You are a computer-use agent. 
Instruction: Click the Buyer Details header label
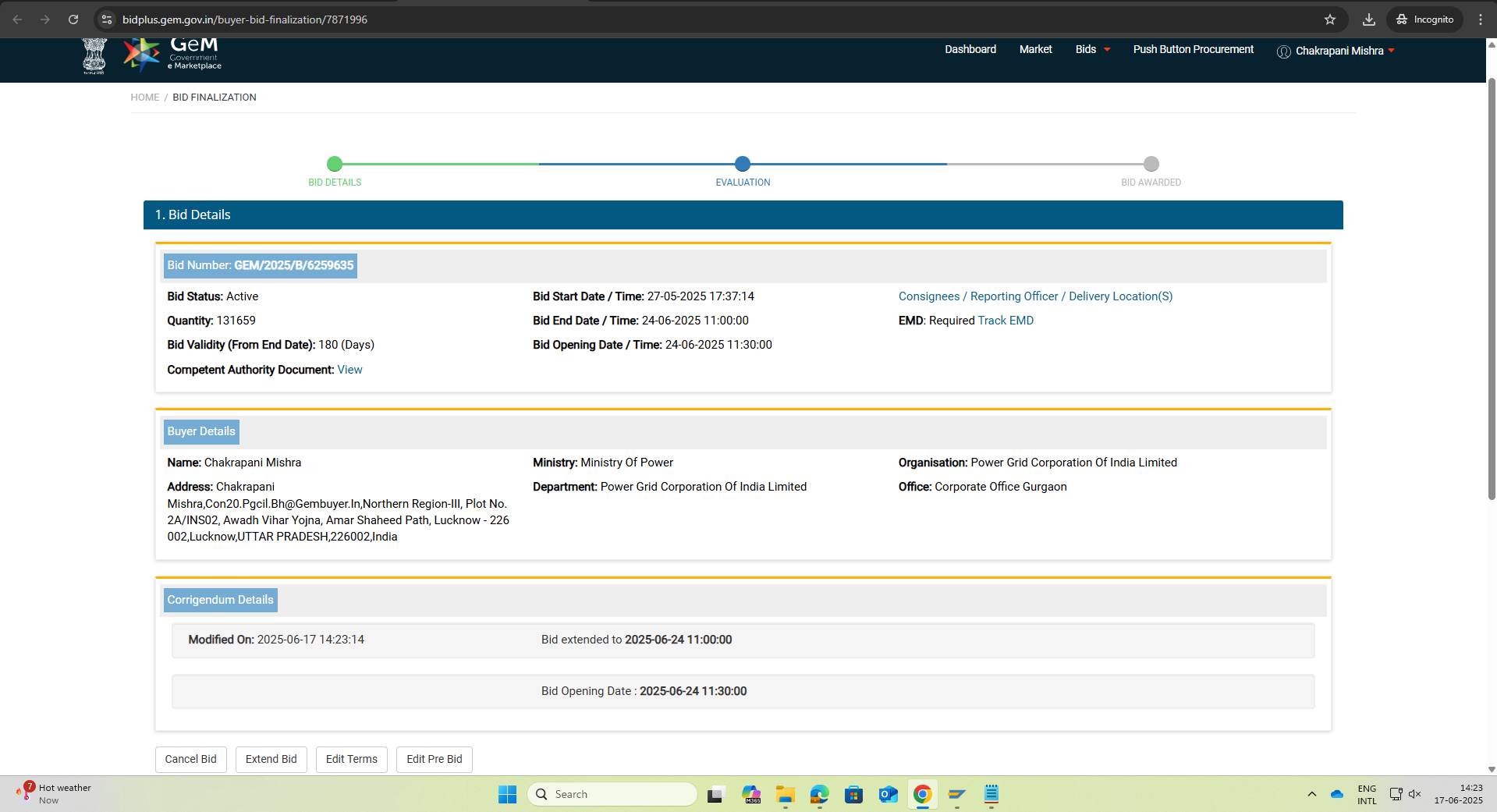click(x=201, y=431)
